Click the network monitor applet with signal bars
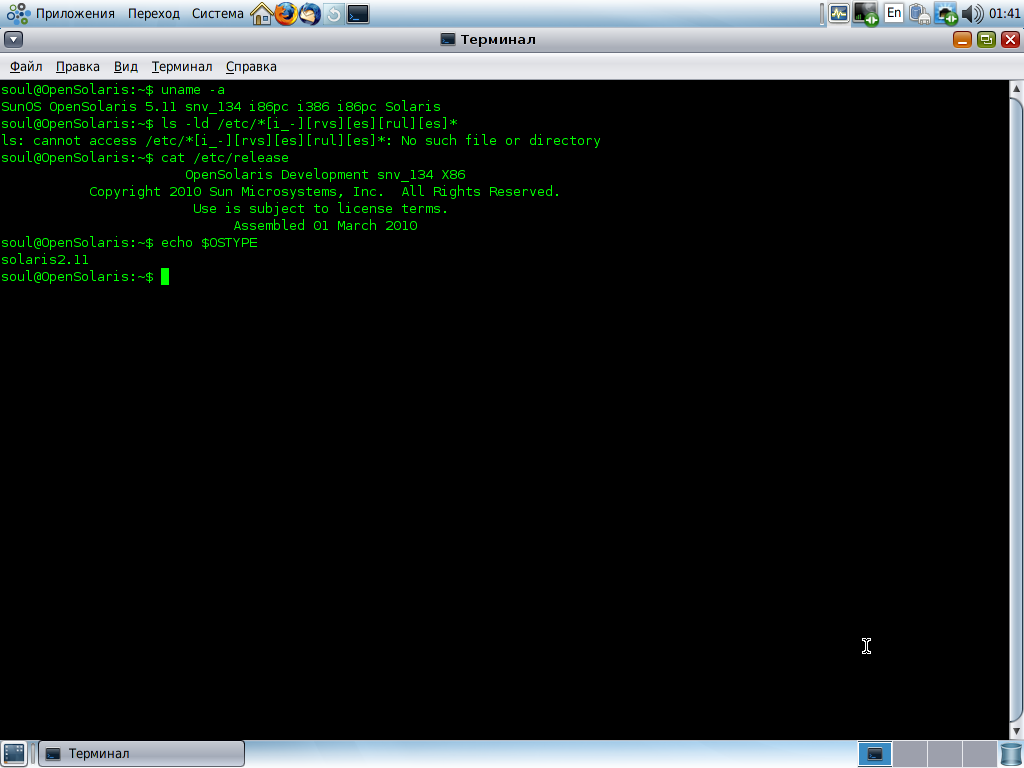This screenshot has width=1024, height=768. [x=866, y=14]
